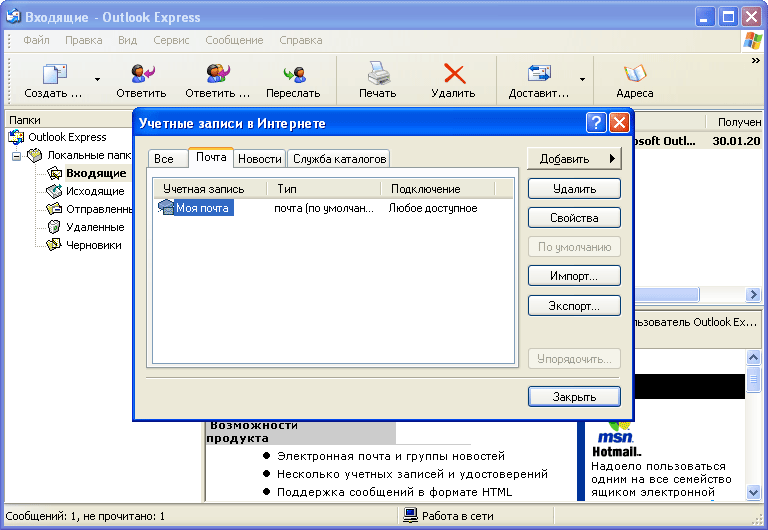
Task: Click the Моя почта account icon
Action: point(166,207)
